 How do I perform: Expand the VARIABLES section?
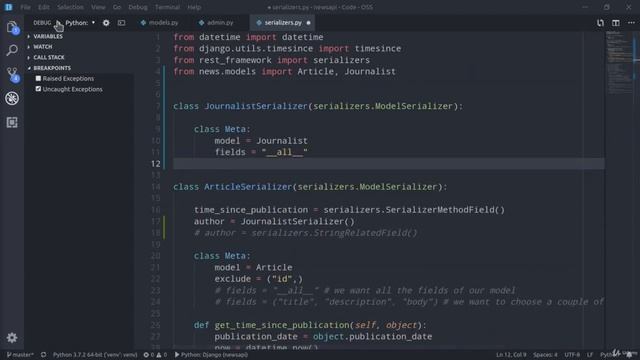pyautogui.click(x=48, y=36)
